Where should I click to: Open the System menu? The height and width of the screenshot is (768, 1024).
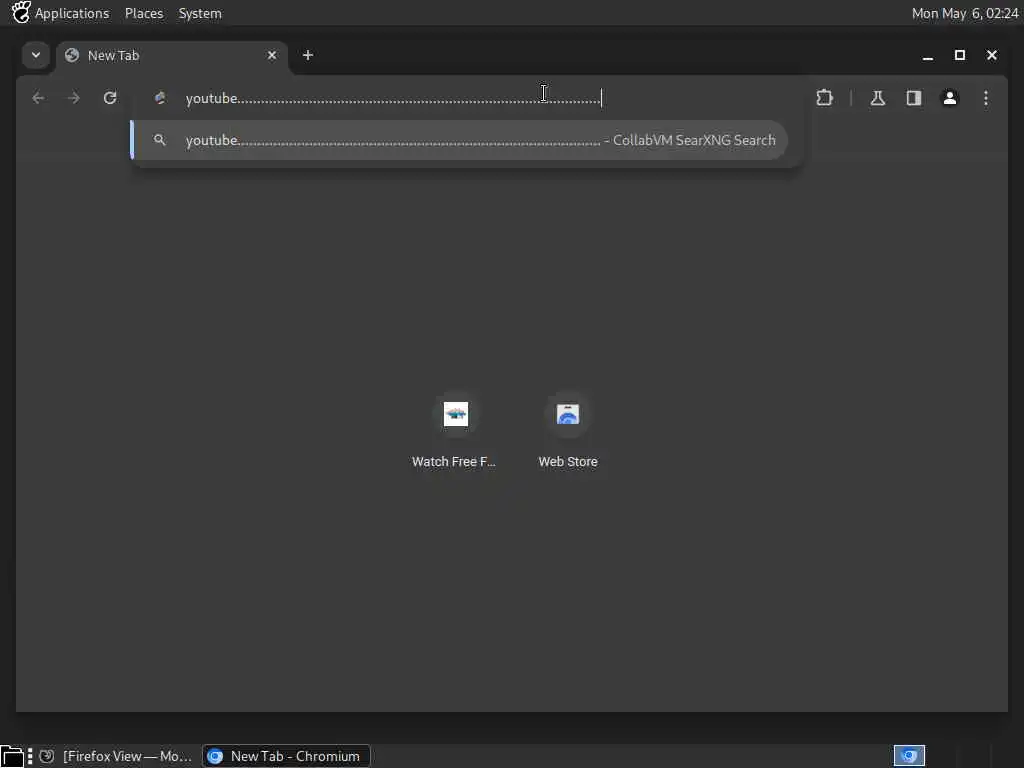(x=200, y=13)
